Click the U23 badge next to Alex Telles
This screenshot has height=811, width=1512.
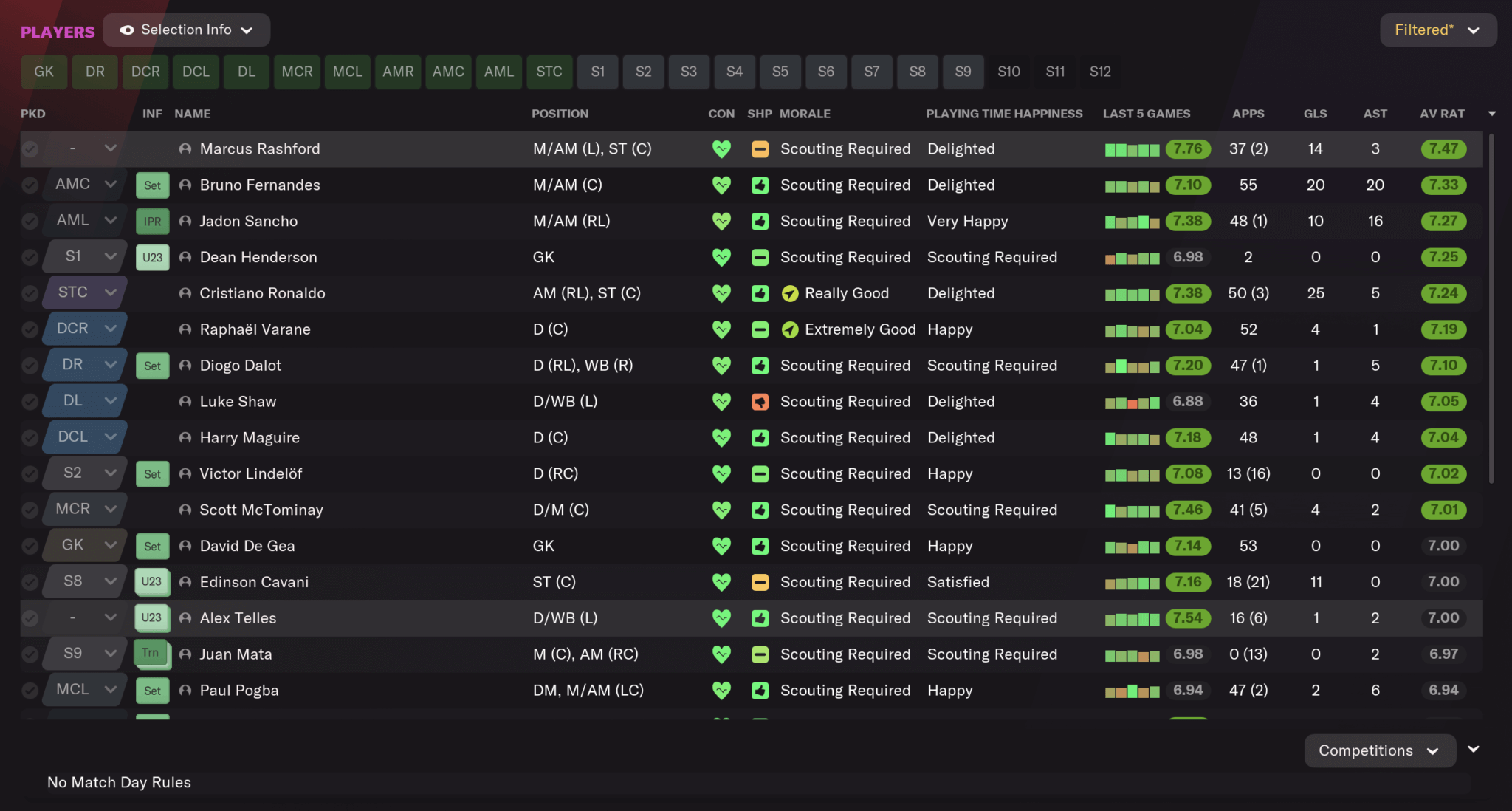[x=152, y=618]
